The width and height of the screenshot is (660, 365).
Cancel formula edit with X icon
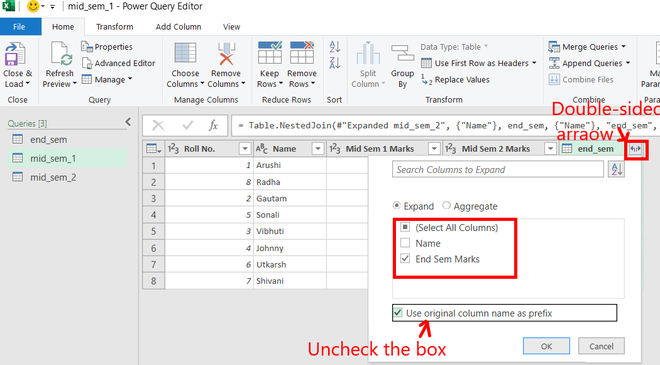click(x=158, y=125)
